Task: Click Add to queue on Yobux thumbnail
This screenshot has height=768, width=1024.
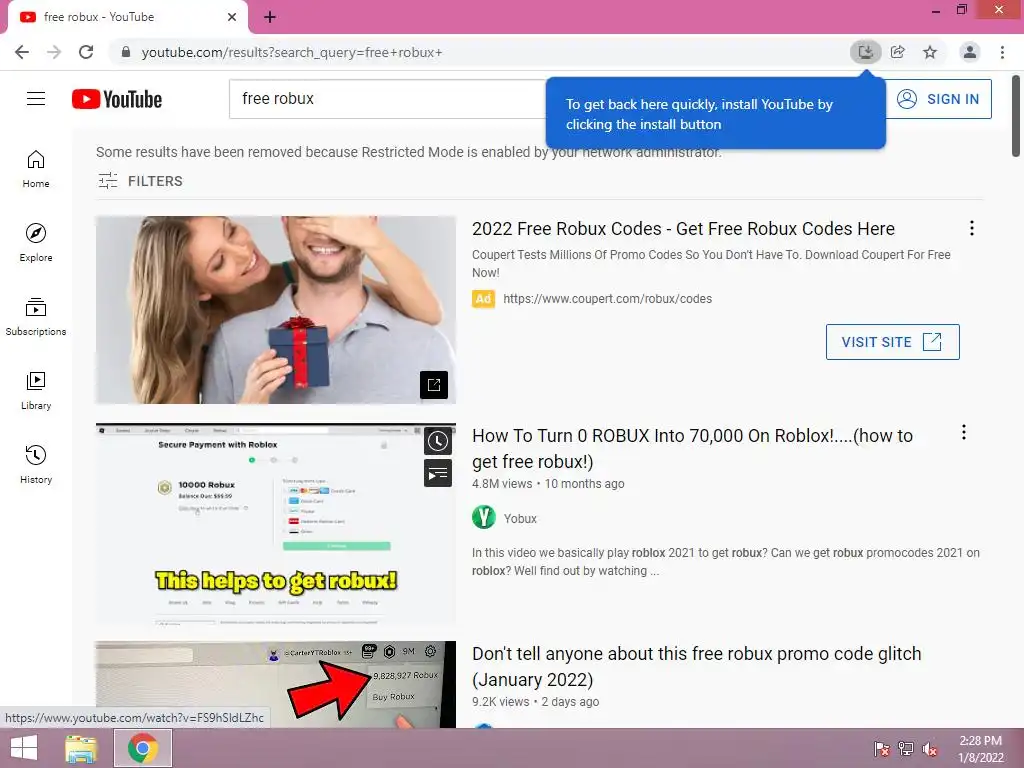Action: (x=438, y=473)
